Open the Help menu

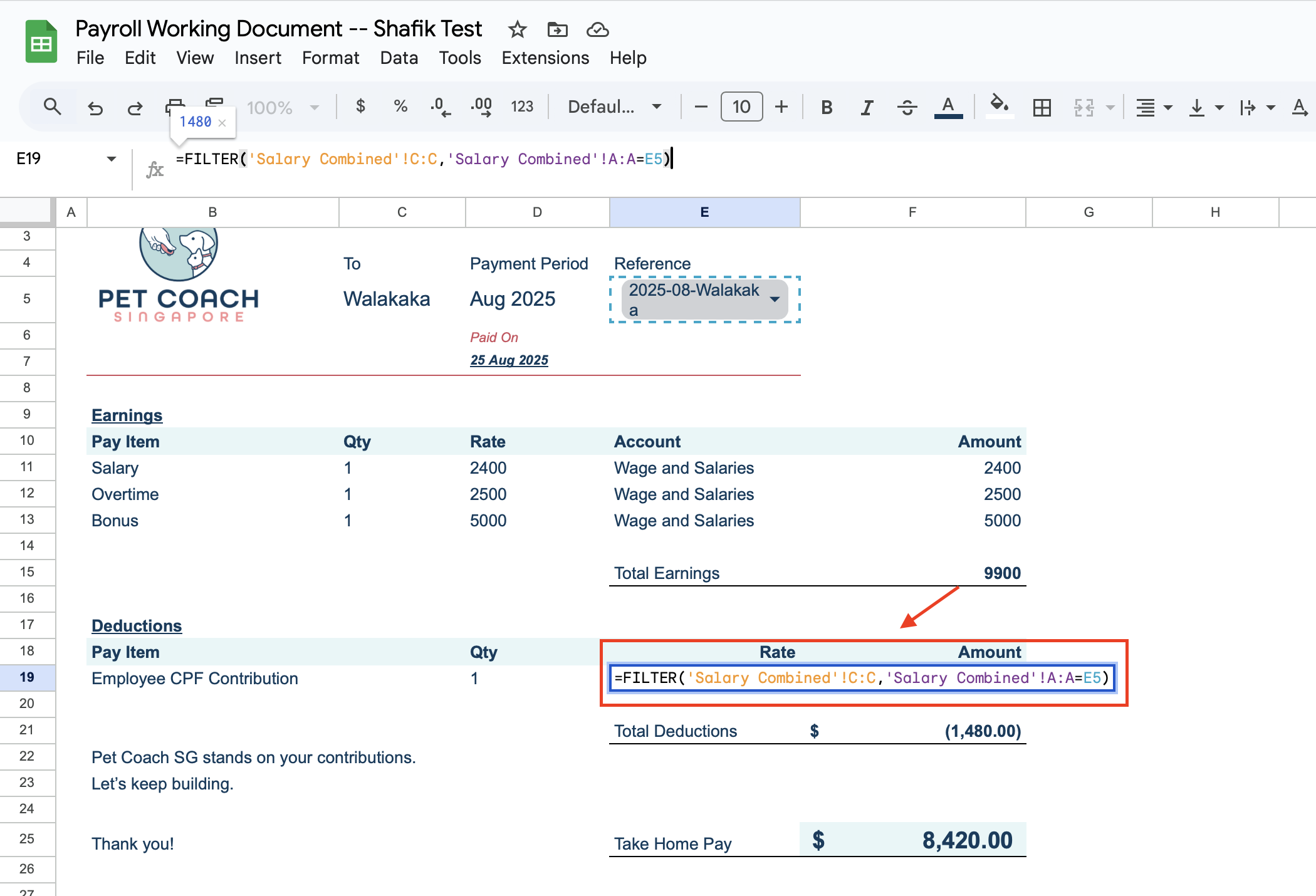(x=628, y=58)
